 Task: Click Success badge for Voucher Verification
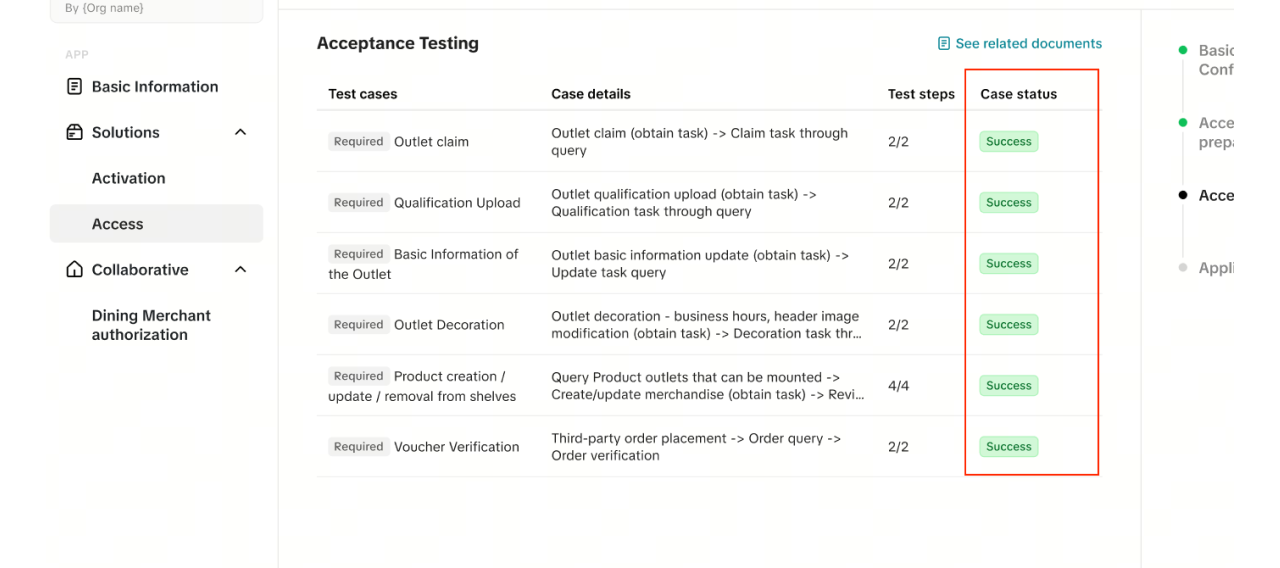pyautogui.click(x=1008, y=447)
